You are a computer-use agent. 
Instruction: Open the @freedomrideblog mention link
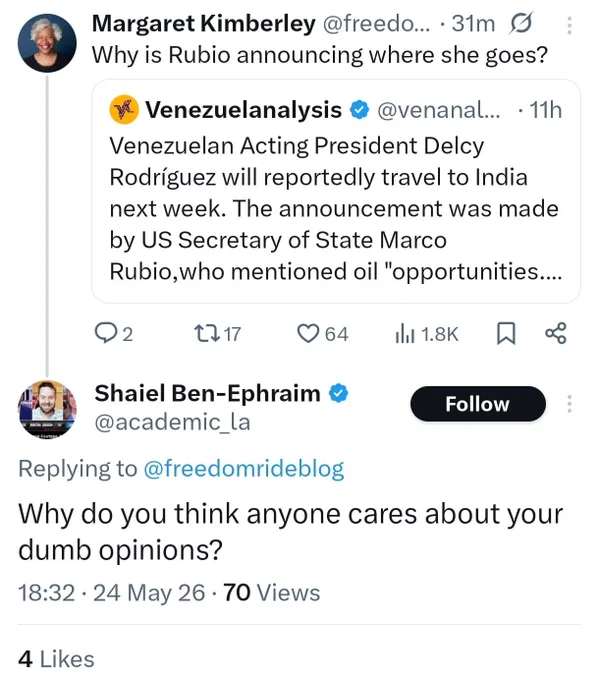(x=244, y=469)
